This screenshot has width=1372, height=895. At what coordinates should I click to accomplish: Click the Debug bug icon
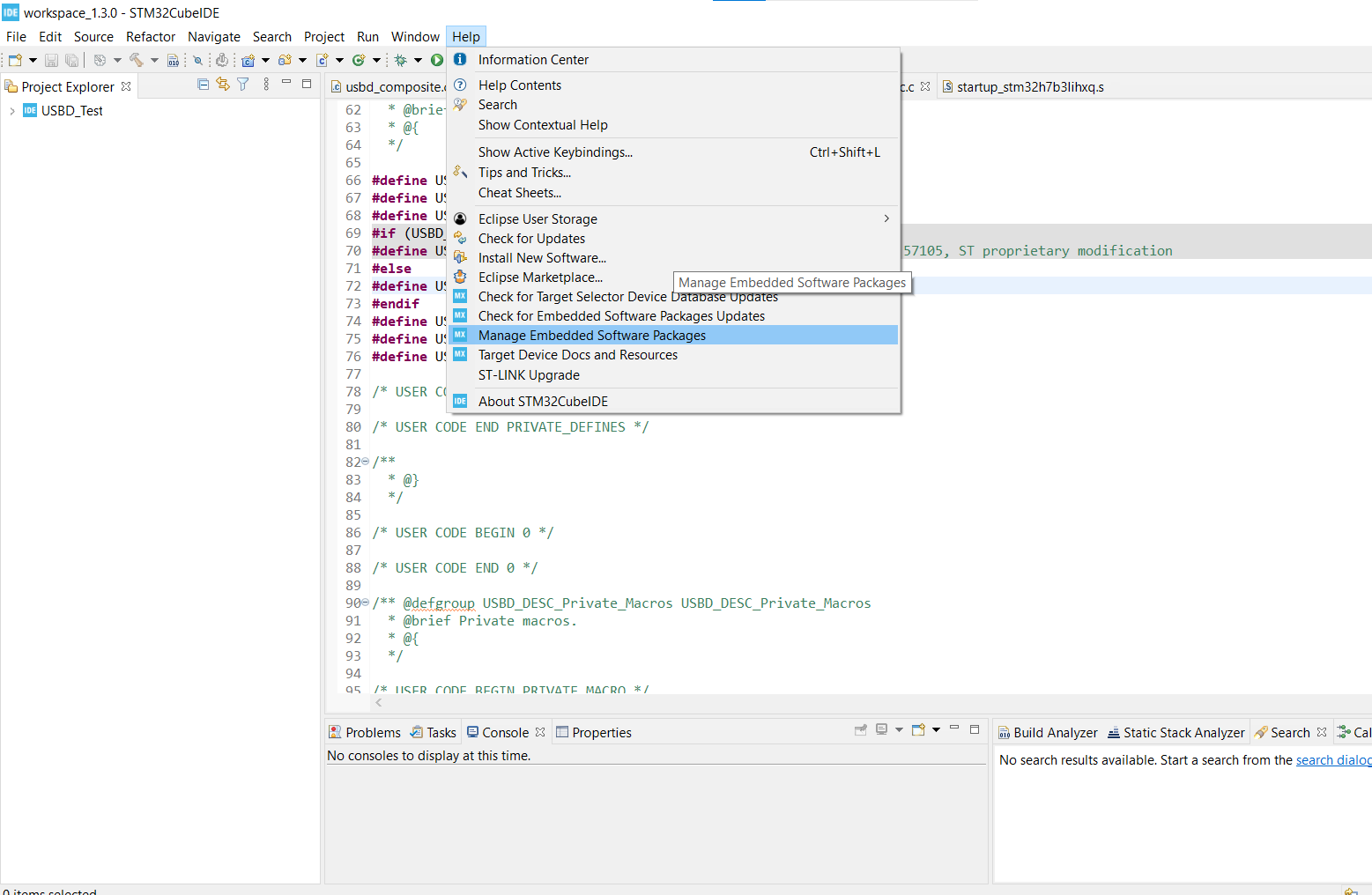(401, 60)
